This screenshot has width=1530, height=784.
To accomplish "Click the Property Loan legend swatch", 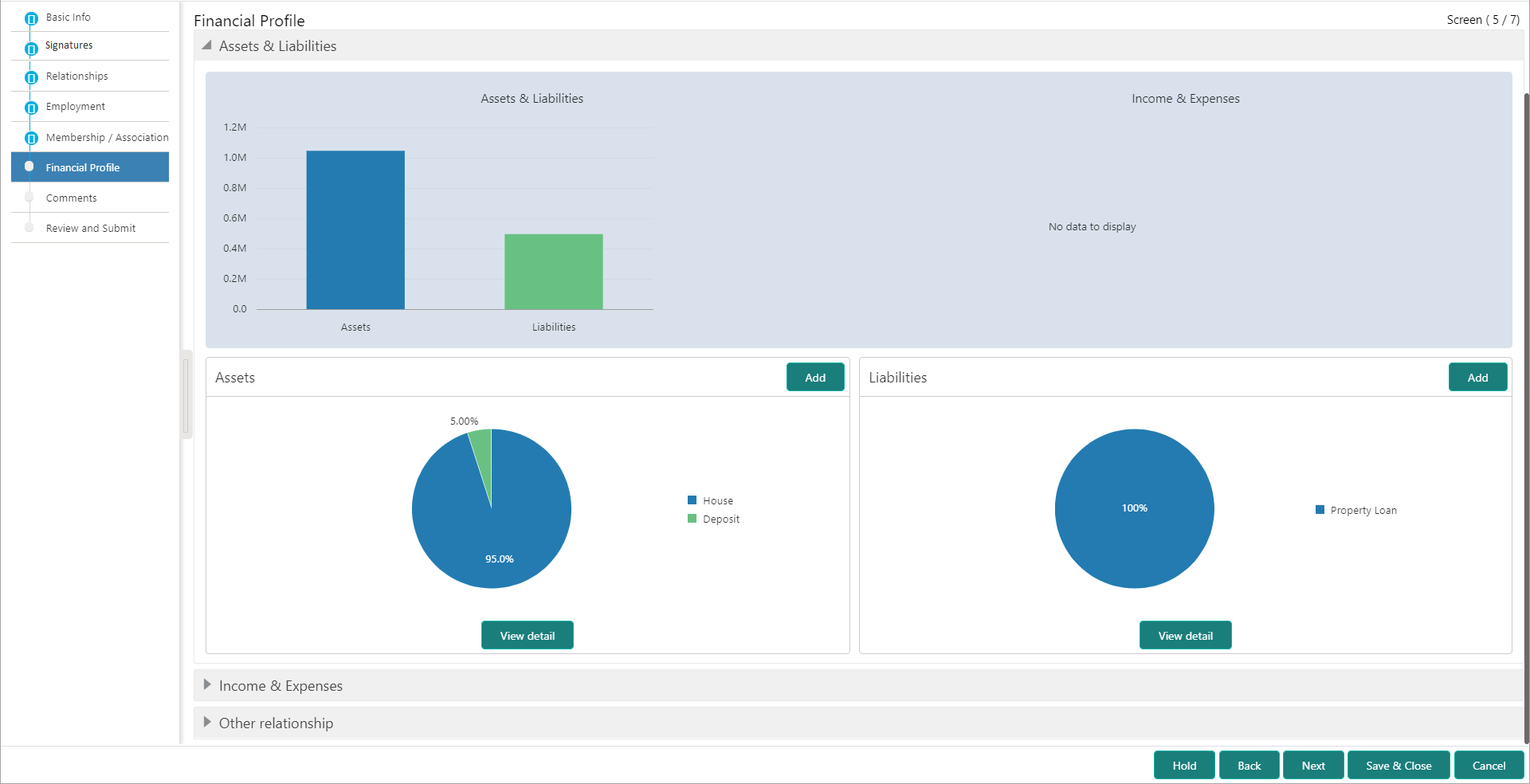I will click(1320, 510).
